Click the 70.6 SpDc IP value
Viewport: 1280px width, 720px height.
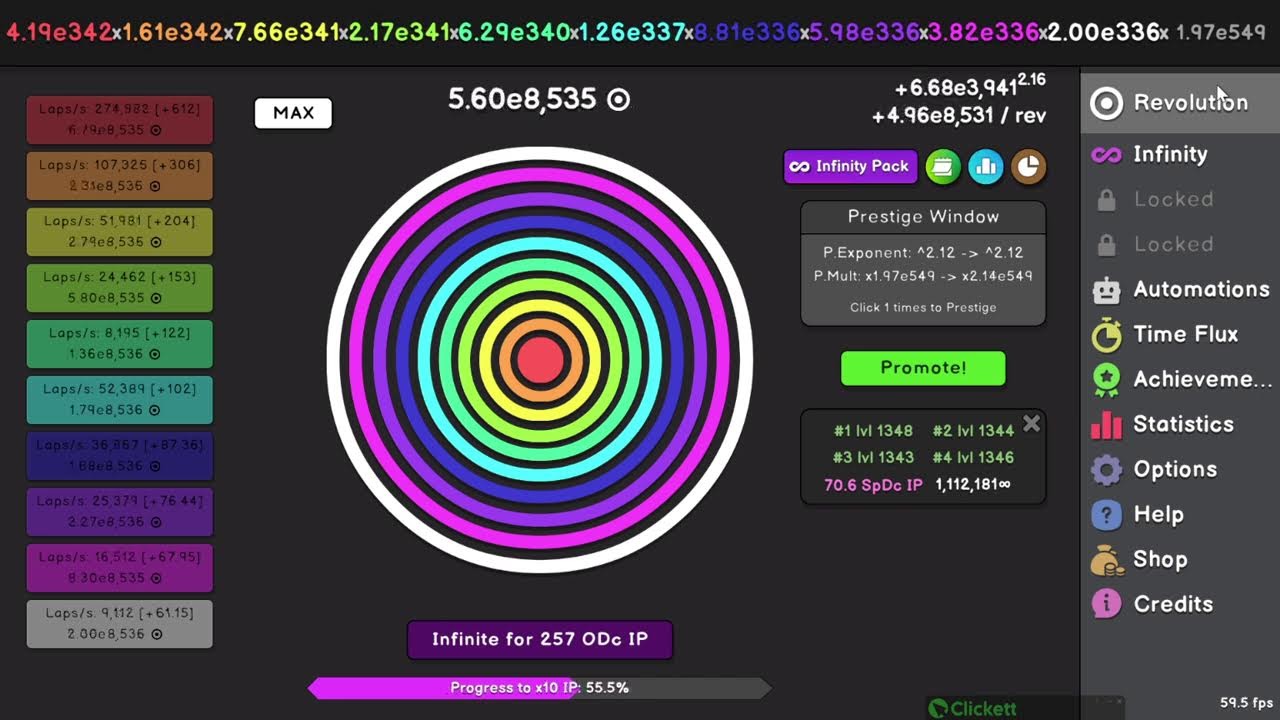873,485
